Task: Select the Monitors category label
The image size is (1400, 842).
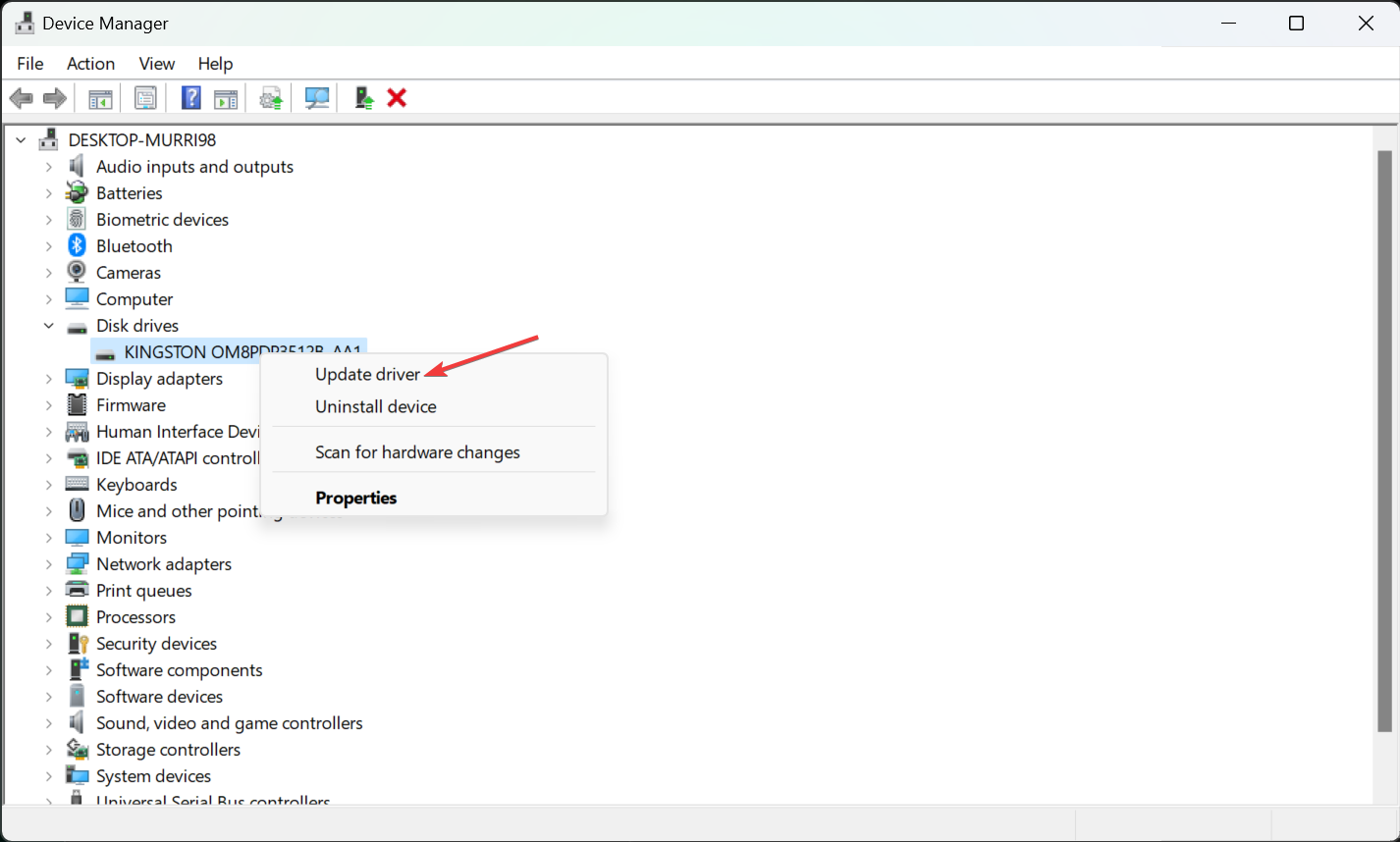Action: click(x=132, y=538)
